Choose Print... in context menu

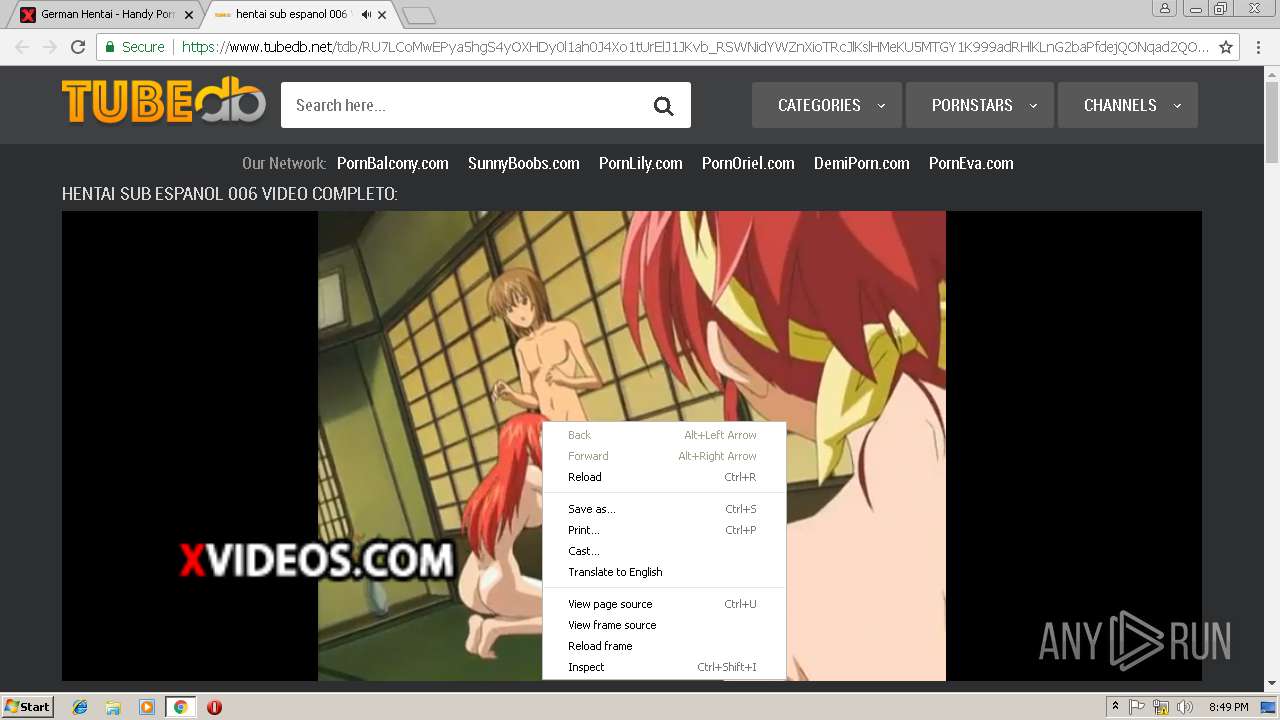[663, 530]
